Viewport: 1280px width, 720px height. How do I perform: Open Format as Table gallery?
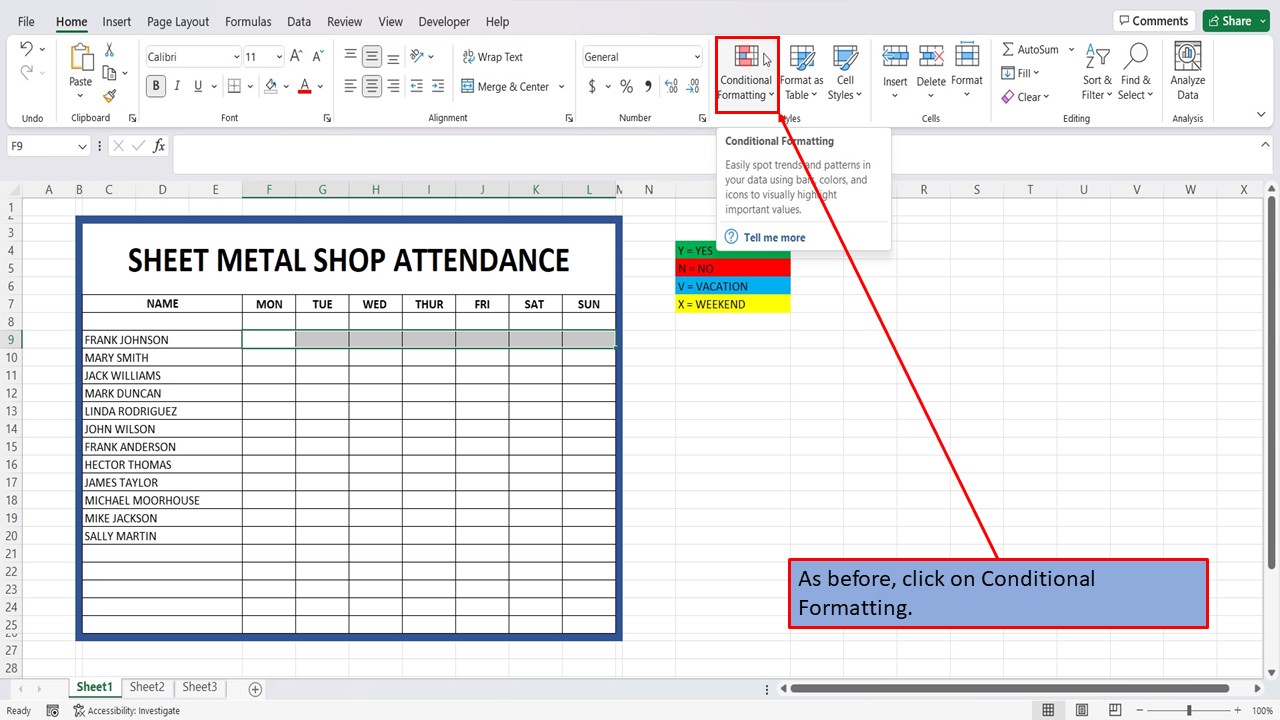tap(802, 72)
